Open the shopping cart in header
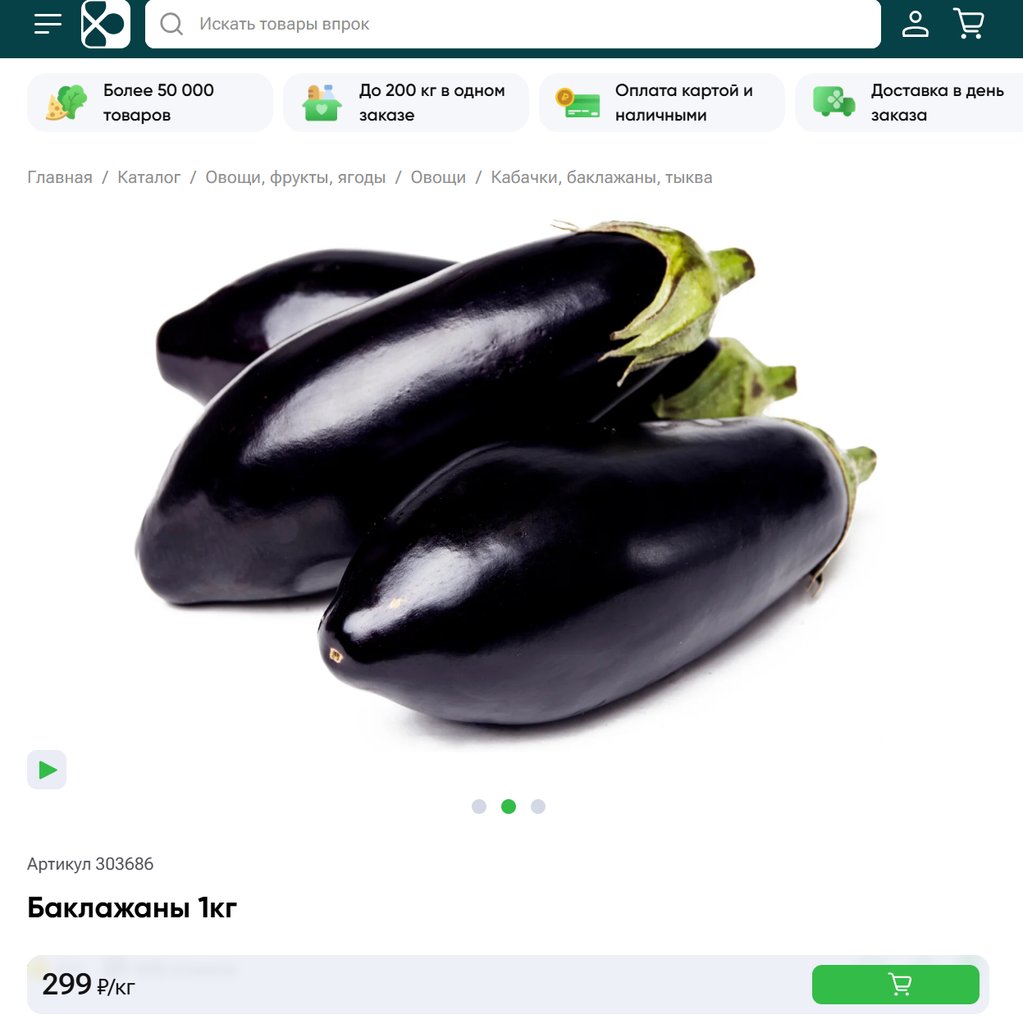Screen dimensions: 1023x1024 [969, 24]
